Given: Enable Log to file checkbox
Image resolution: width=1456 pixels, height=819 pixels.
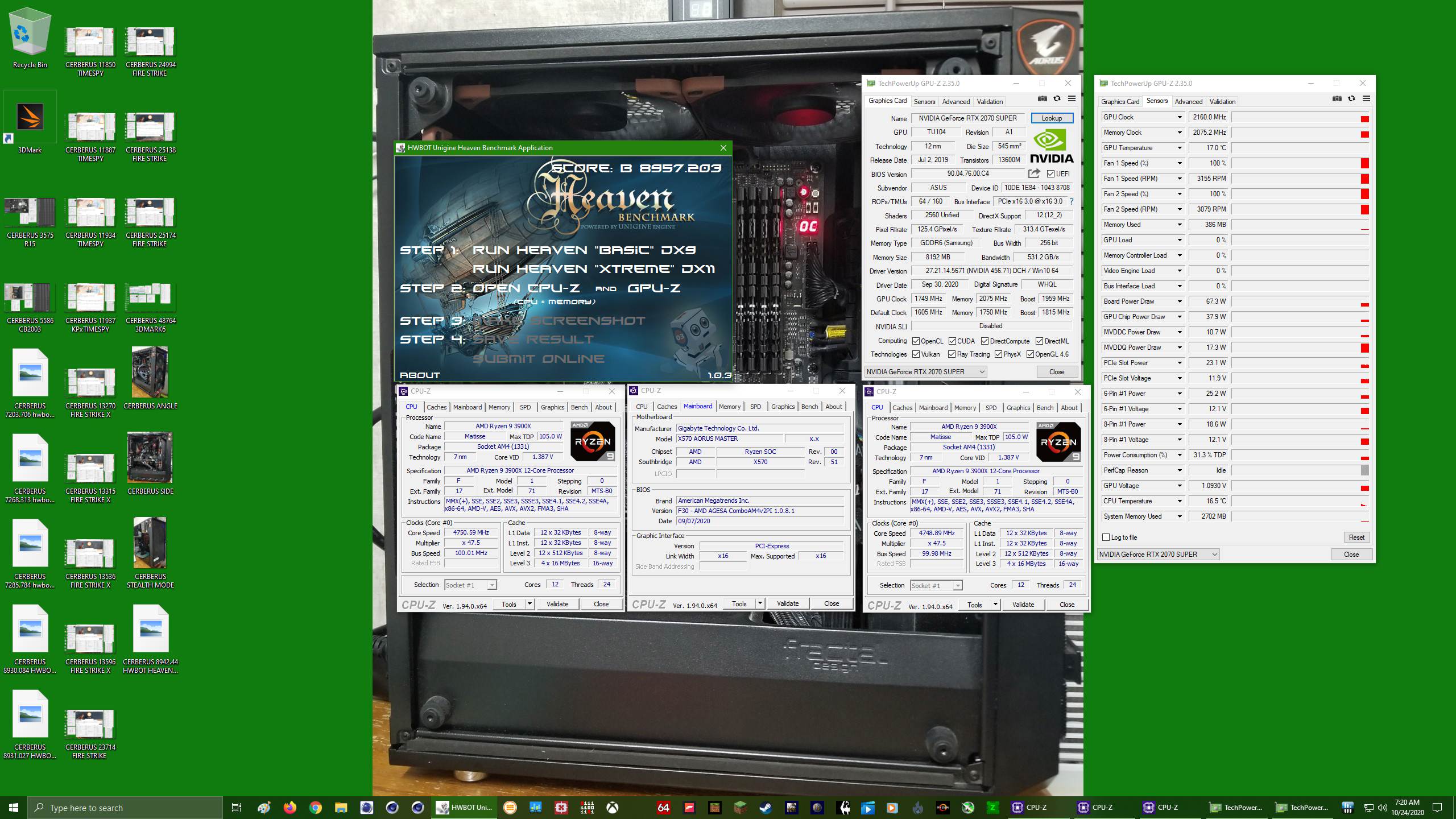Looking at the screenshot, I should (1106, 537).
